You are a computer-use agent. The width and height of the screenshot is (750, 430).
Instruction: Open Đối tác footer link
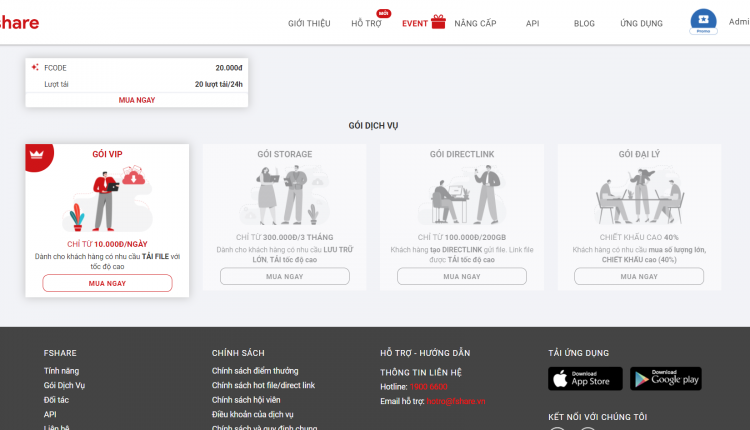tap(56, 400)
